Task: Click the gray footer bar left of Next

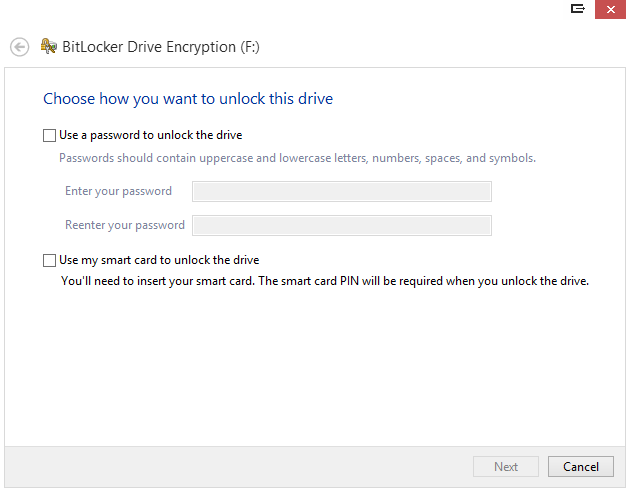Action: tap(239, 467)
